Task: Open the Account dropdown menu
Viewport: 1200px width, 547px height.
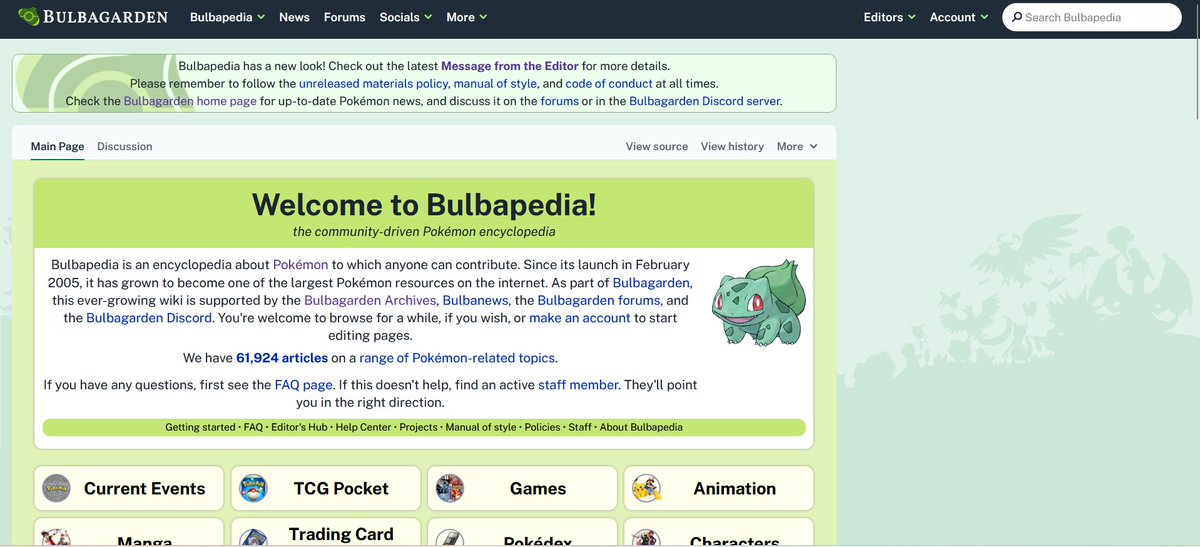Action: (x=959, y=17)
